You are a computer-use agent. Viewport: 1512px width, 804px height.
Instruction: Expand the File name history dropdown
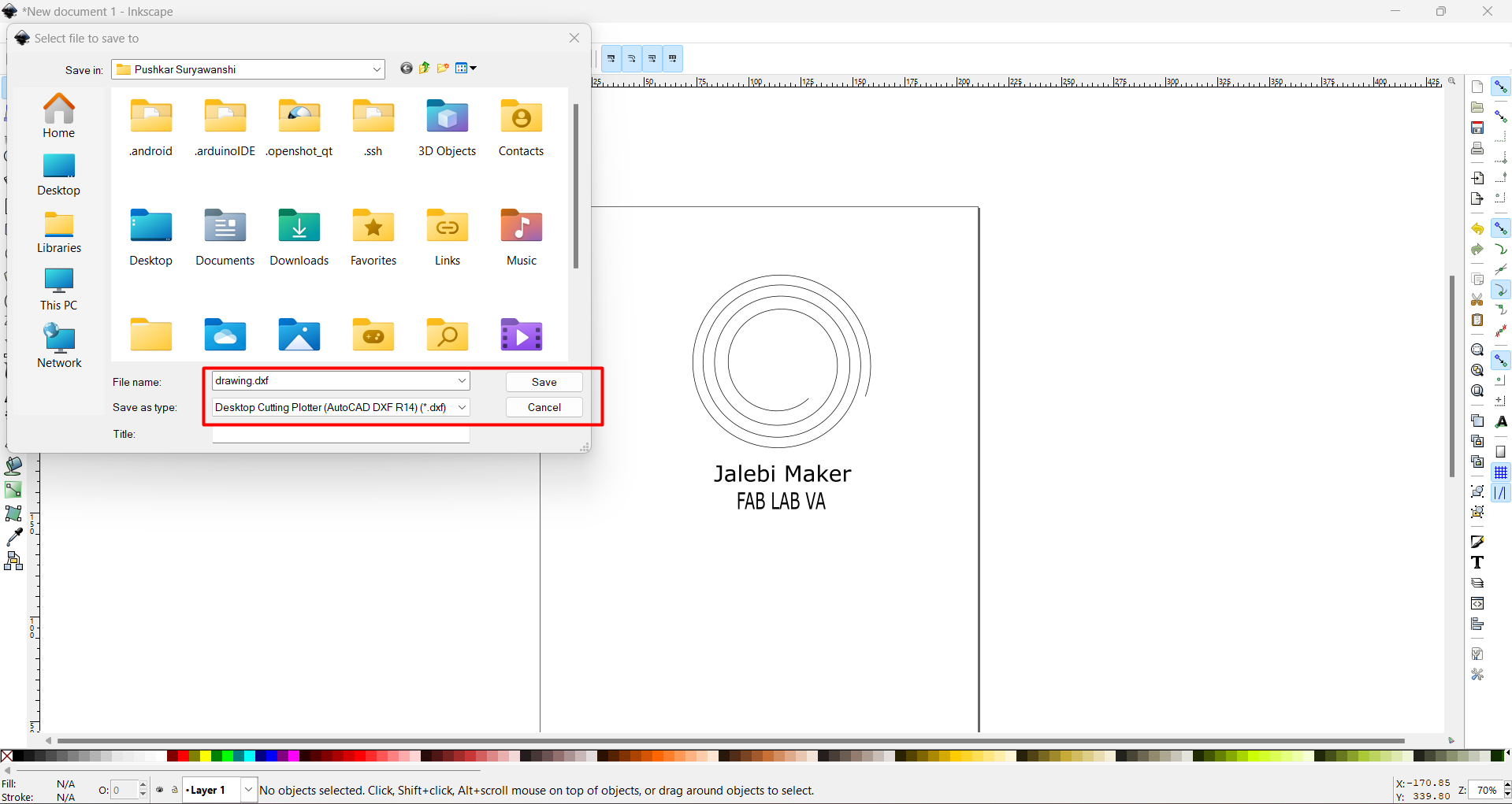pyautogui.click(x=462, y=380)
